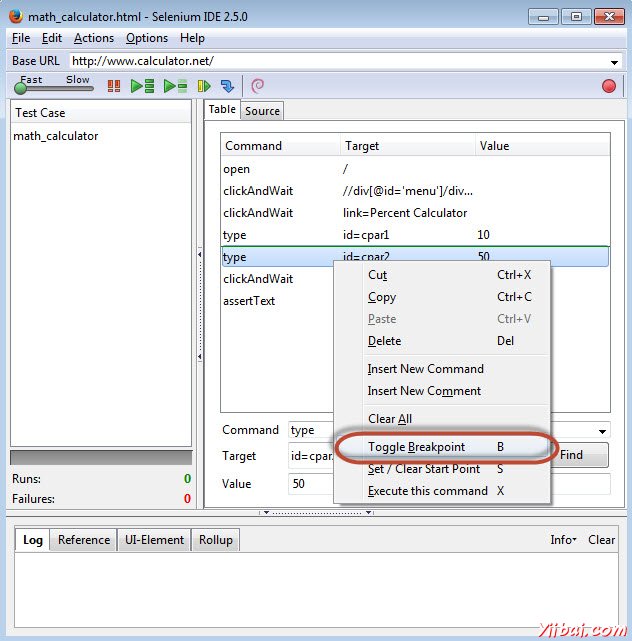Click the Command combo box field
Image resolution: width=632 pixels, height=641 pixels.
point(311,430)
